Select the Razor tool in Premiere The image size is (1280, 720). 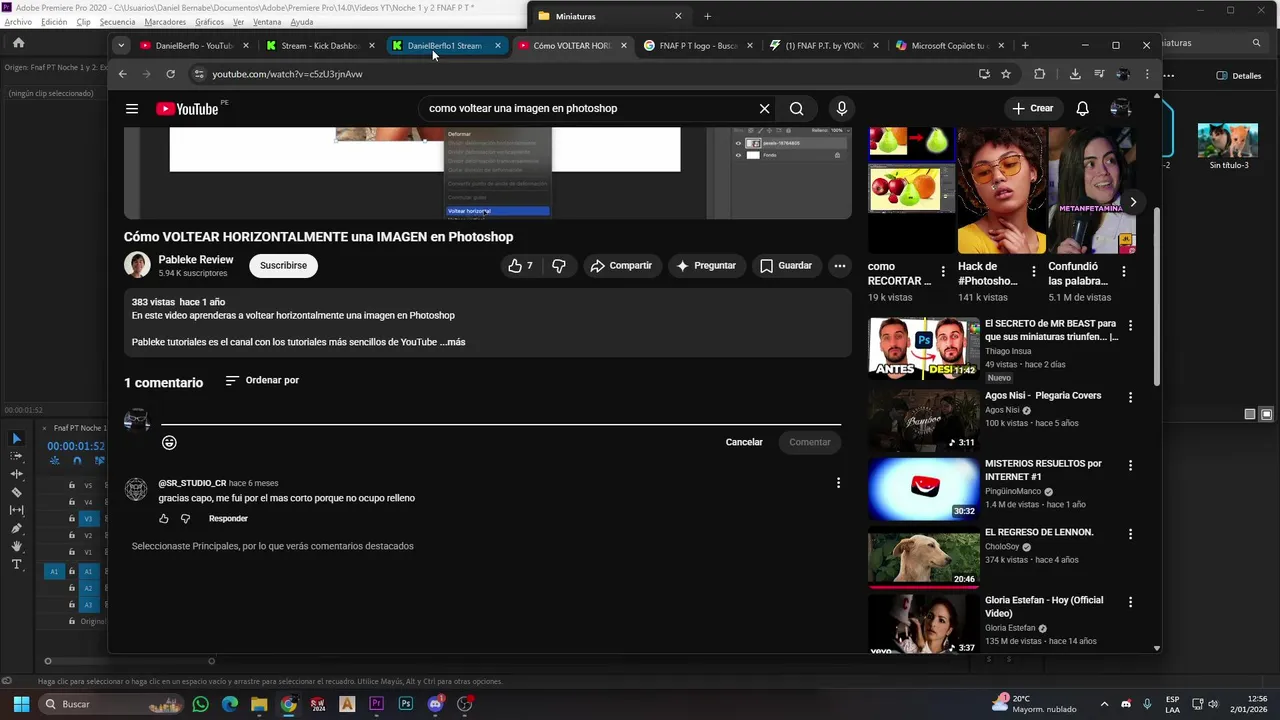(16, 492)
